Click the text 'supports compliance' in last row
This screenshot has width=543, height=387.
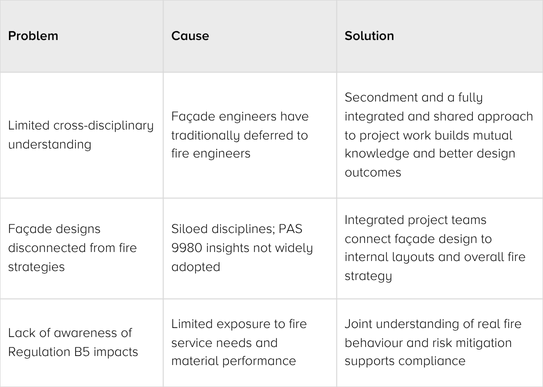(x=405, y=361)
